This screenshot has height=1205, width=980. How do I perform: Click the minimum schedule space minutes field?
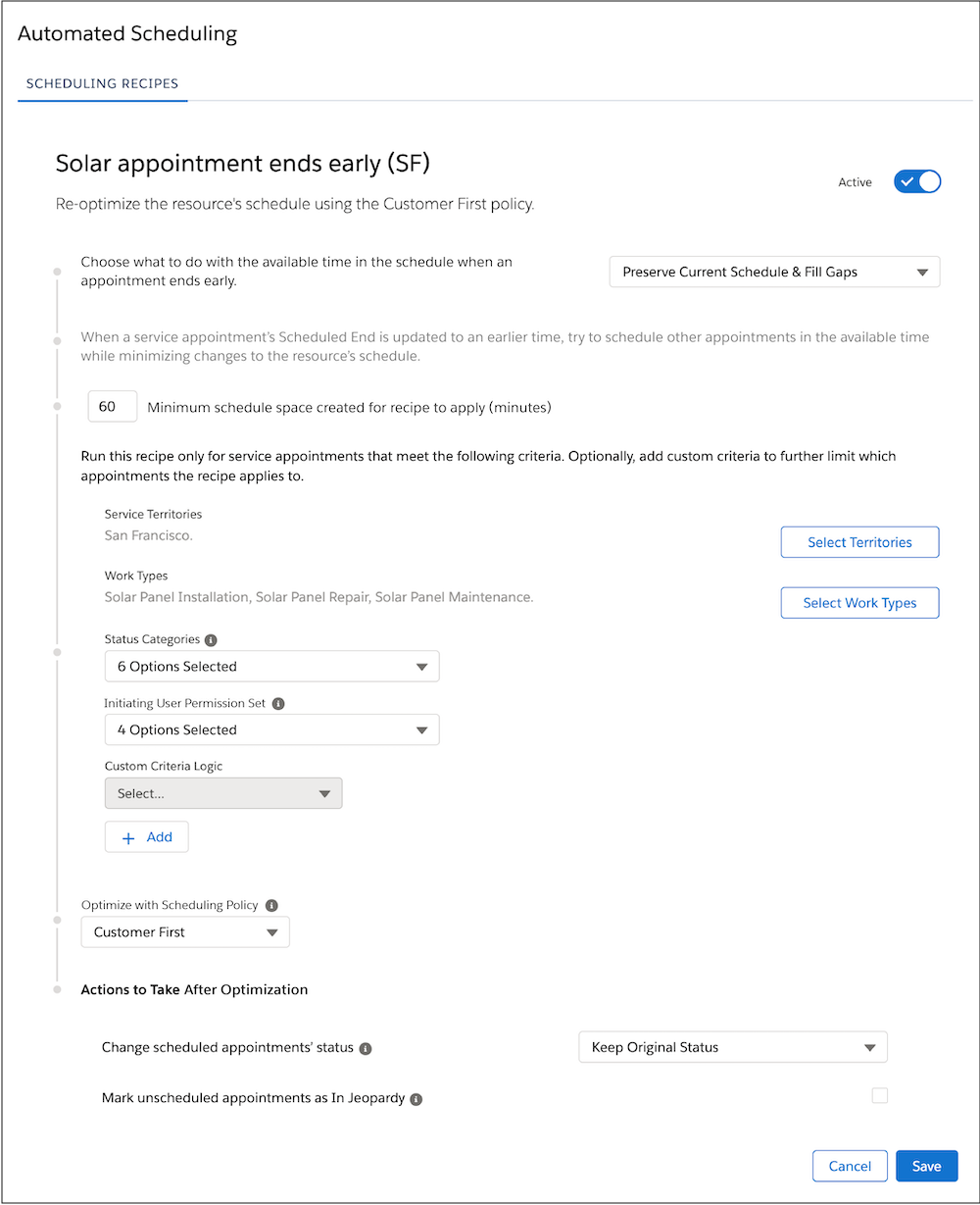(x=113, y=407)
